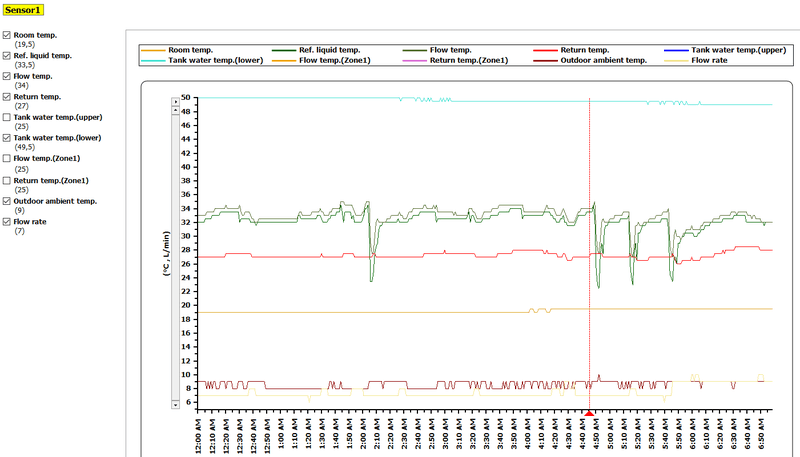Click the Room temp. legend line swatch
This screenshot has width=800, height=457.
153,50
